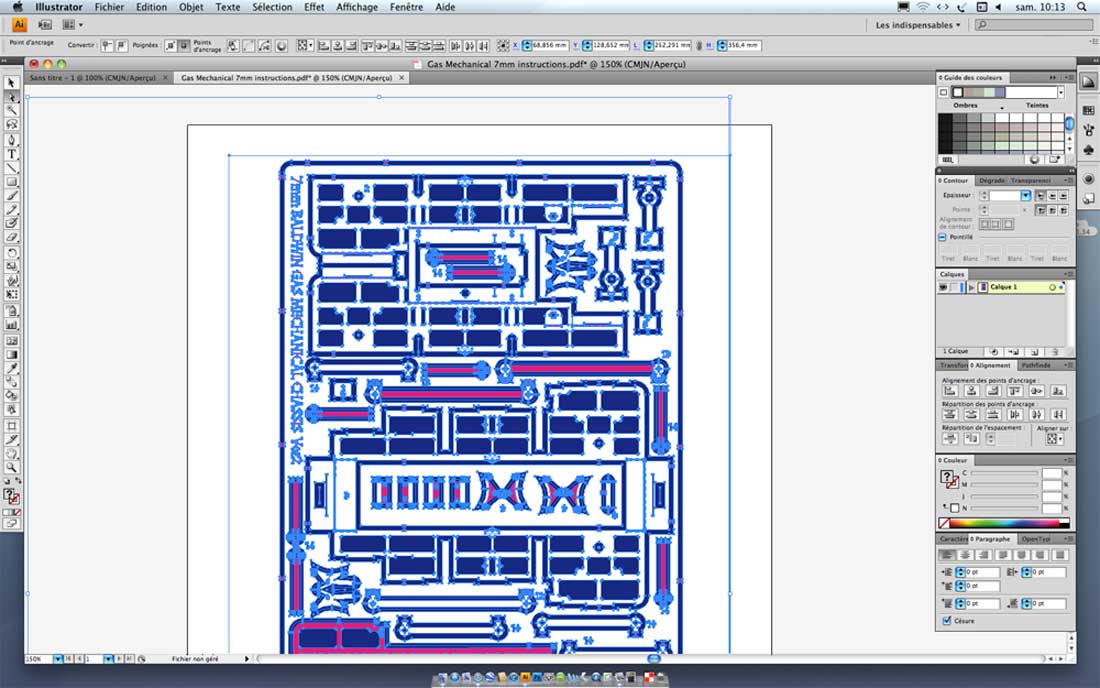
Task: Click the X coordinate field 68,856 mm
Action: (549, 46)
